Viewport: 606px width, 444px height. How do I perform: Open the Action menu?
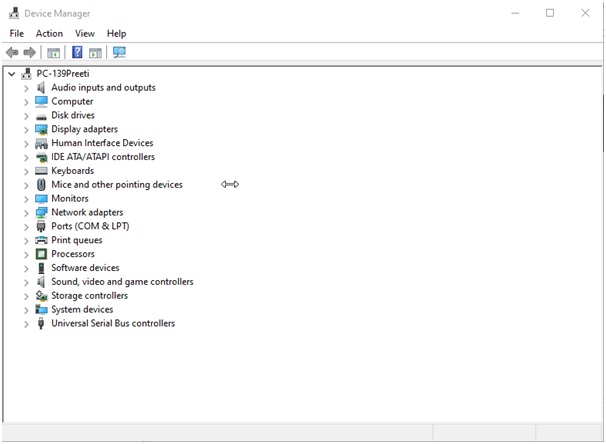pos(49,34)
